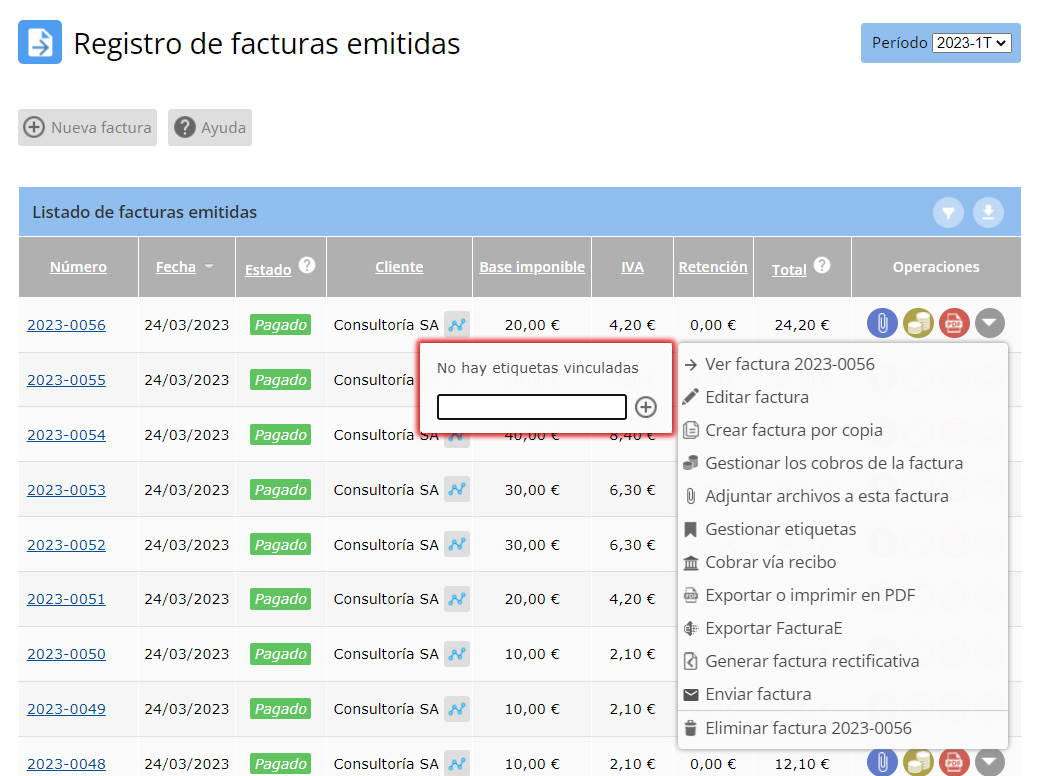Image resolution: width=1037 pixels, height=776 pixels.
Task: Click the Pagado status badge for invoice 2023-0052
Action: tap(280, 544)
